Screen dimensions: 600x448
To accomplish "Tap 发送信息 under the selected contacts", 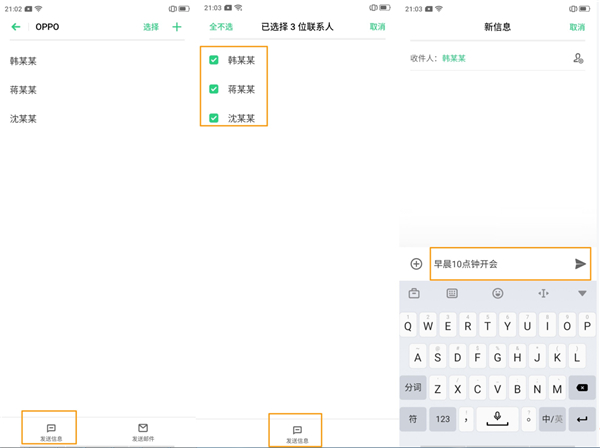I will pos(297,433).
